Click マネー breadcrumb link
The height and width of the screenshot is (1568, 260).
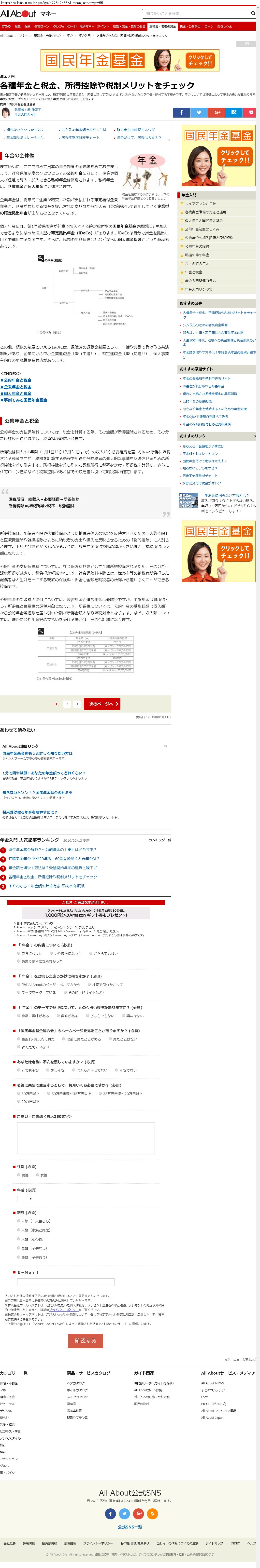point(23,36)
